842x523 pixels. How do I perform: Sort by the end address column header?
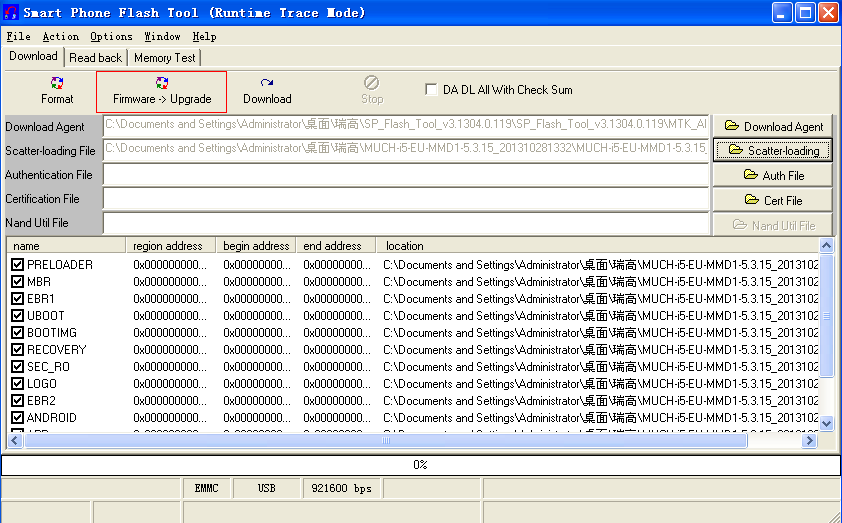tap(336, 246)
